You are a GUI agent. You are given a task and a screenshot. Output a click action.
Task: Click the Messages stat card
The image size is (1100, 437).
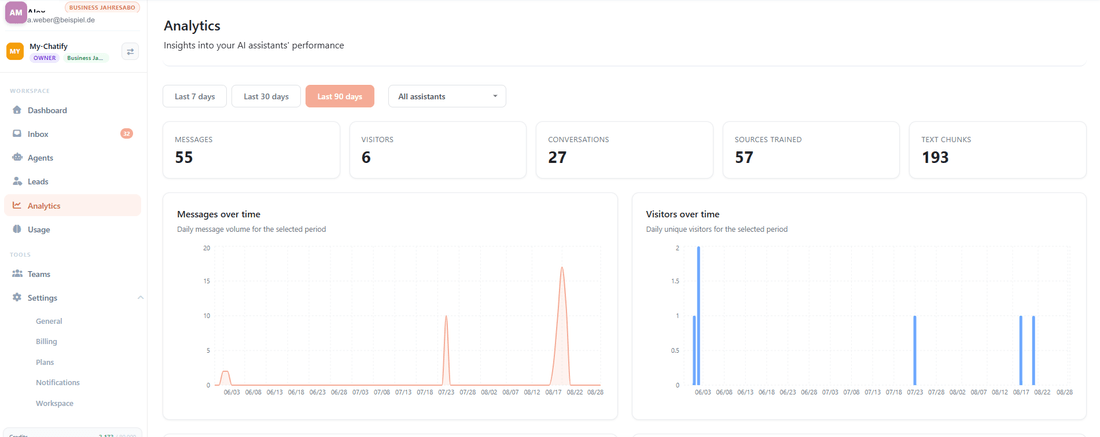[x=251, y=150]
